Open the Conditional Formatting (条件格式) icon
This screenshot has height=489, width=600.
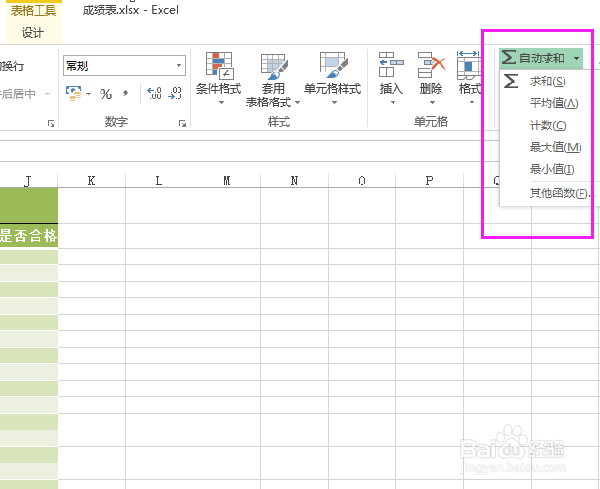pos(219,65)
